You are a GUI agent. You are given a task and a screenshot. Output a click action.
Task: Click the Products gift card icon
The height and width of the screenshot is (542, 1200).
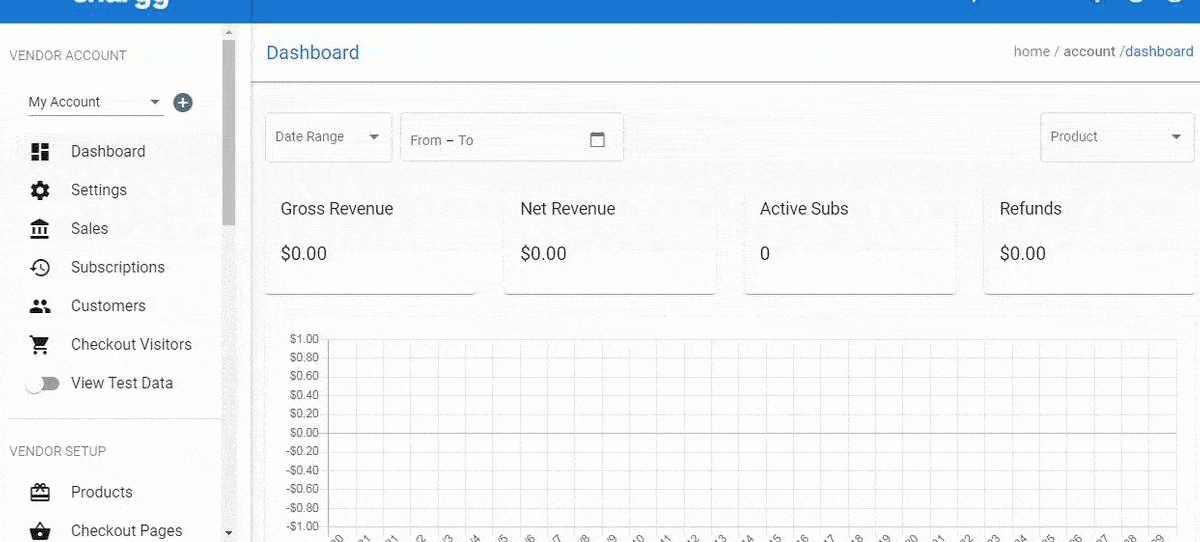tap(40, 492)
